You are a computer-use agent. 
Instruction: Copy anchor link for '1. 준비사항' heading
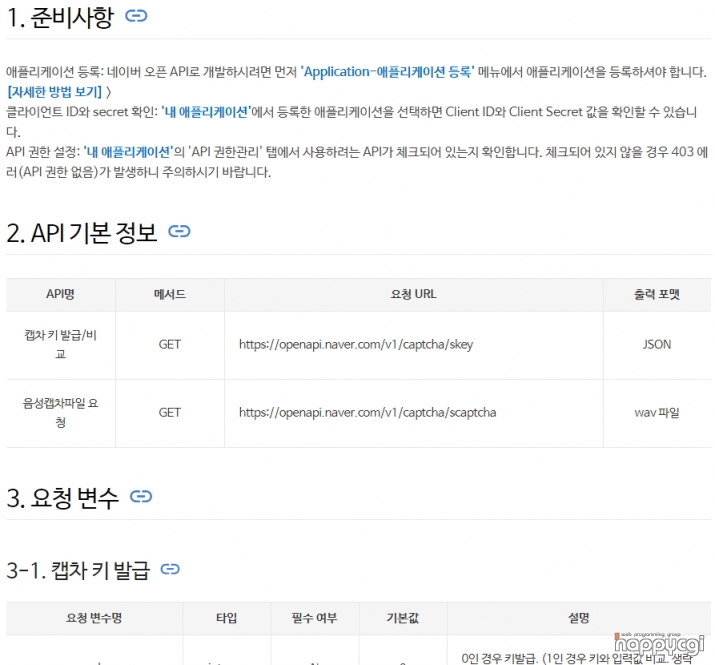[136, 16]
